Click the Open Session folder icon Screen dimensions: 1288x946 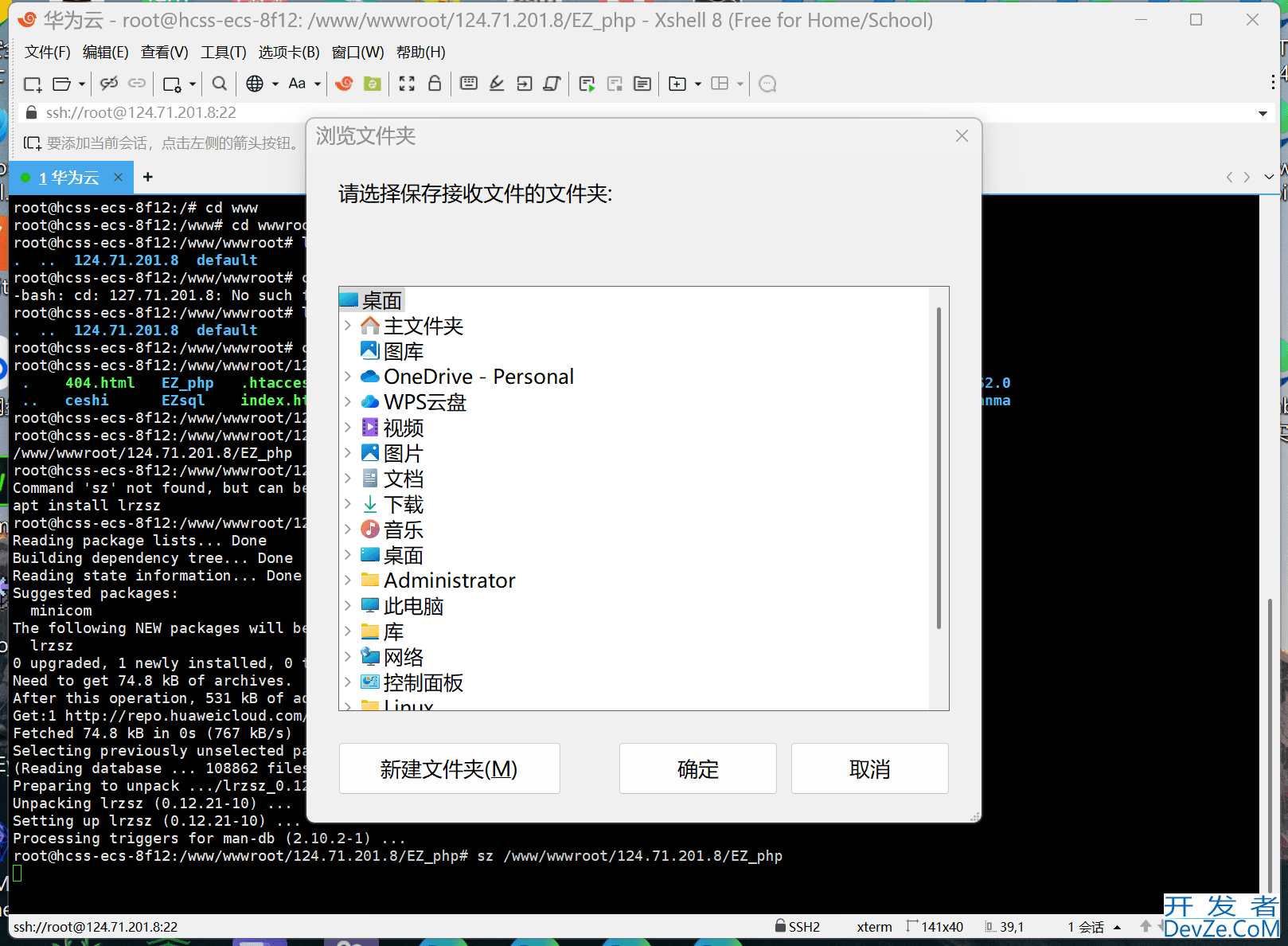[x=61, y=84]
